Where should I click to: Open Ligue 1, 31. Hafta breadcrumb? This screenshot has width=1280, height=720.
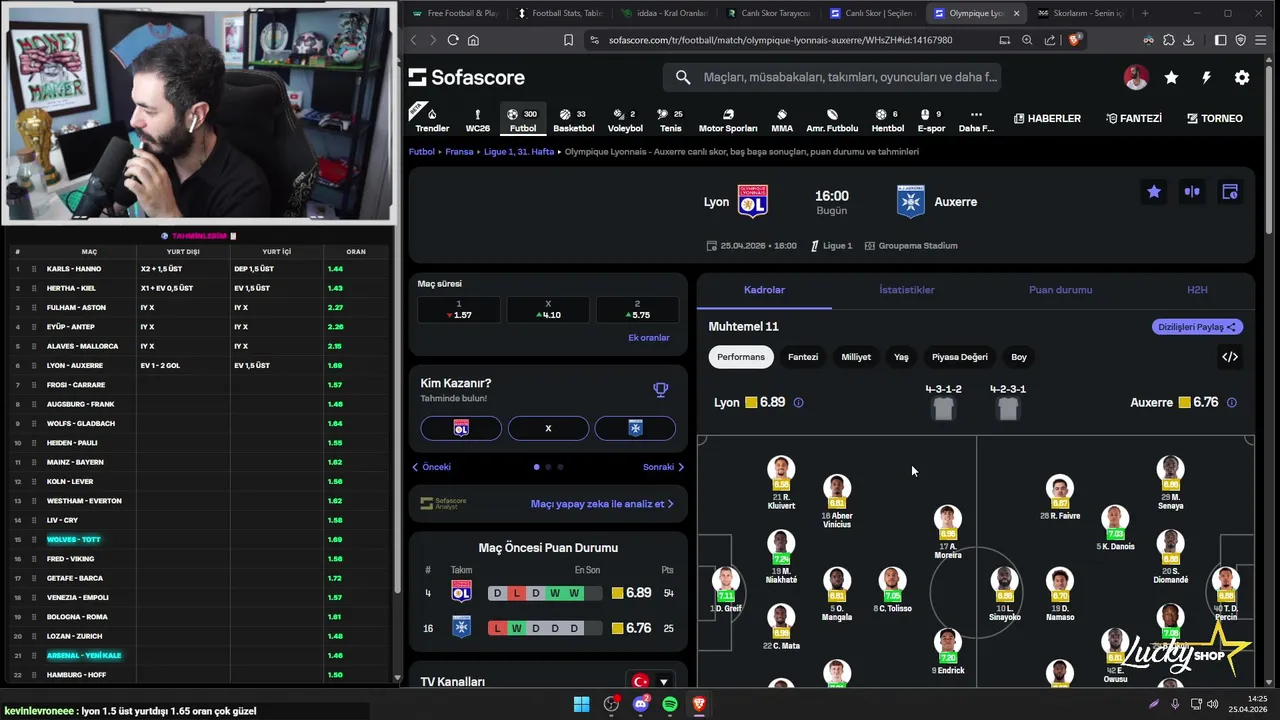pyautogui.click(x=519, y=152)
